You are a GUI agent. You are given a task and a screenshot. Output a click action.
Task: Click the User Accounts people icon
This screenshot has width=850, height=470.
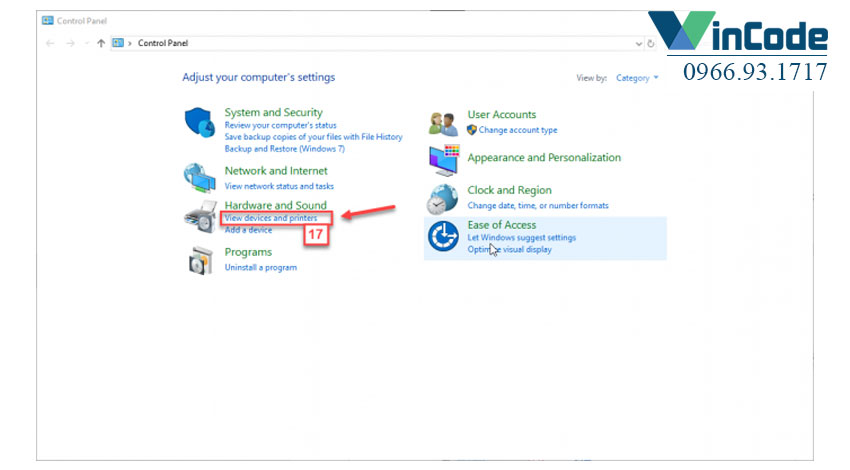click(x=443, y=123)
